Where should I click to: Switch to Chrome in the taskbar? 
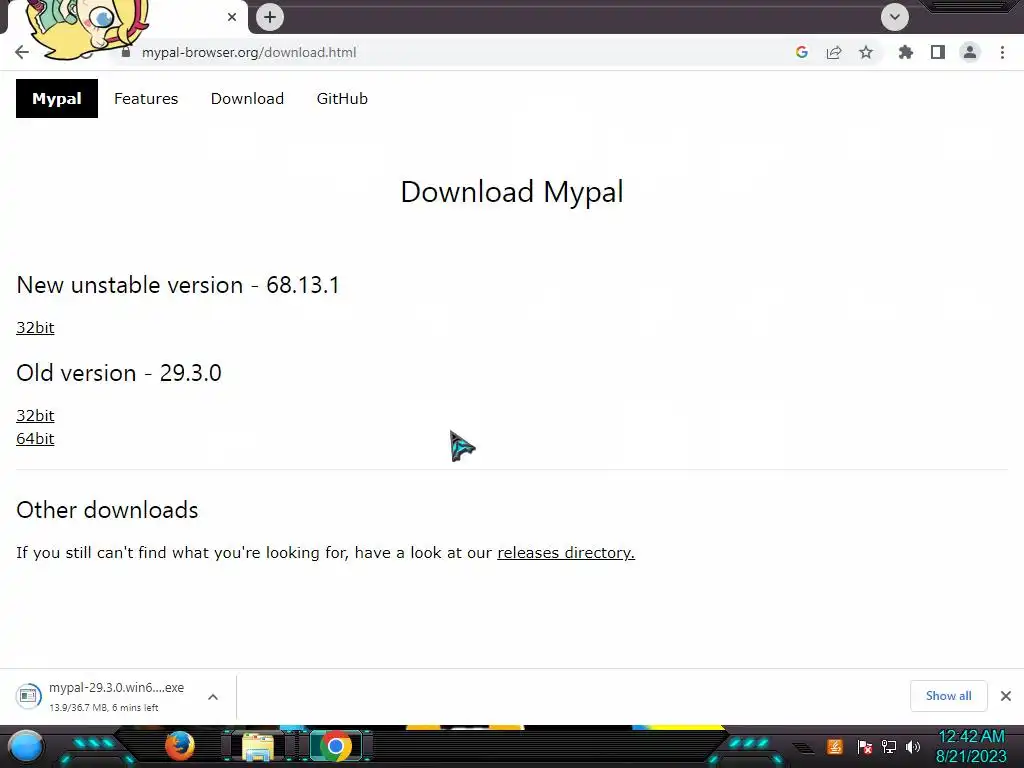(336, 746)
